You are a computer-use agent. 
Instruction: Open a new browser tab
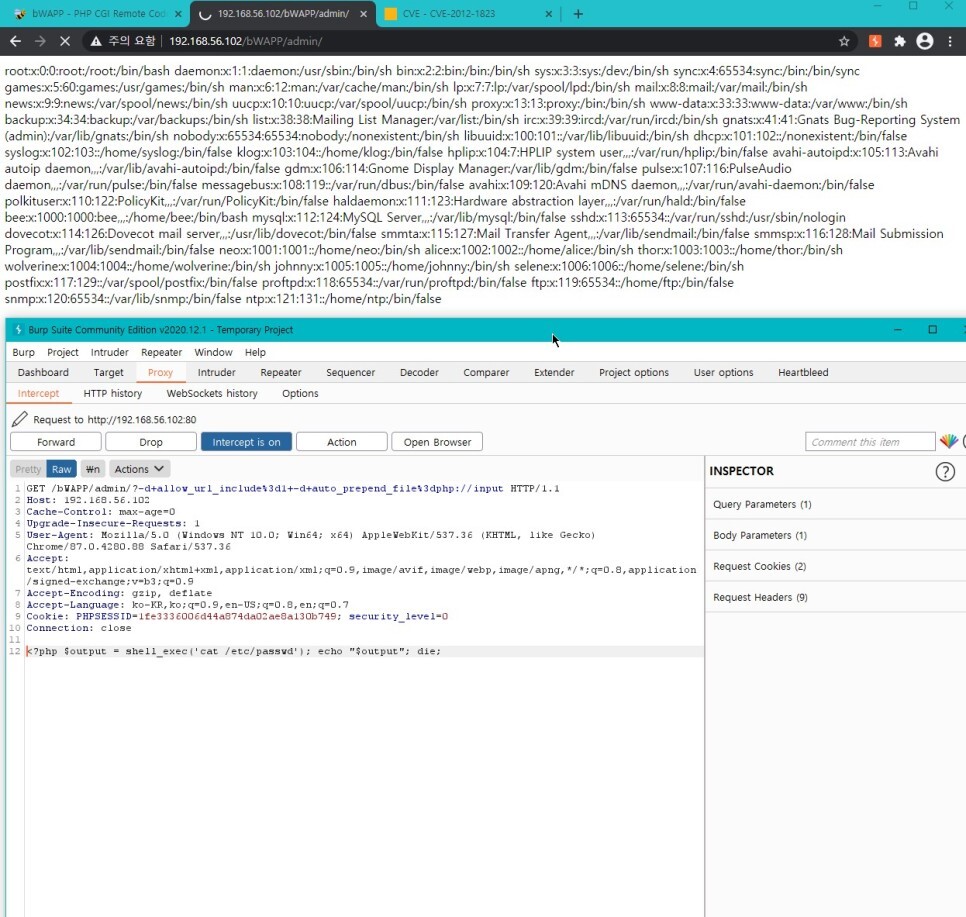coord(578,14)
